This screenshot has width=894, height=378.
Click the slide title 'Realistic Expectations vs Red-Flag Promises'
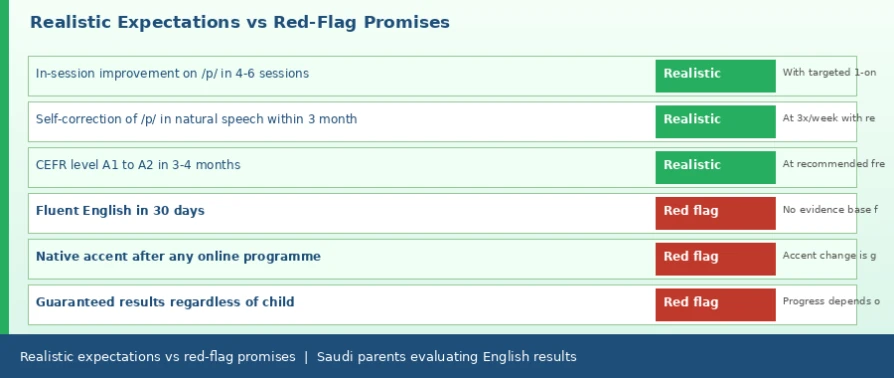coord(239,22)
